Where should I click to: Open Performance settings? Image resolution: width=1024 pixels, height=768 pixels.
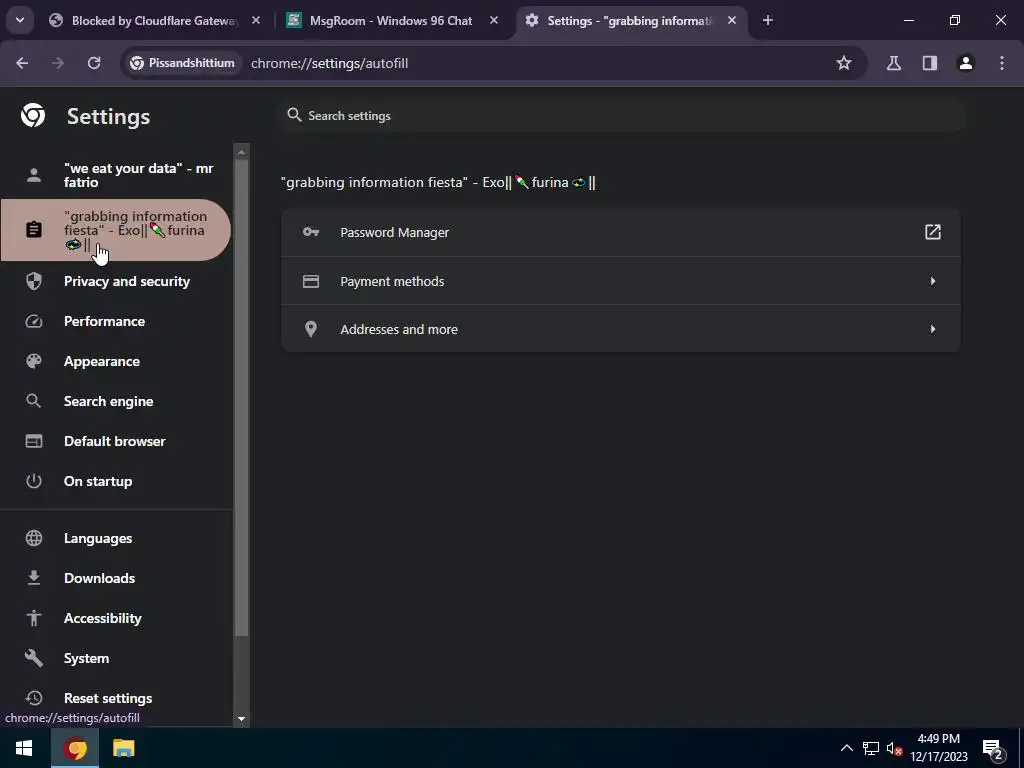(x=116, y=321)
